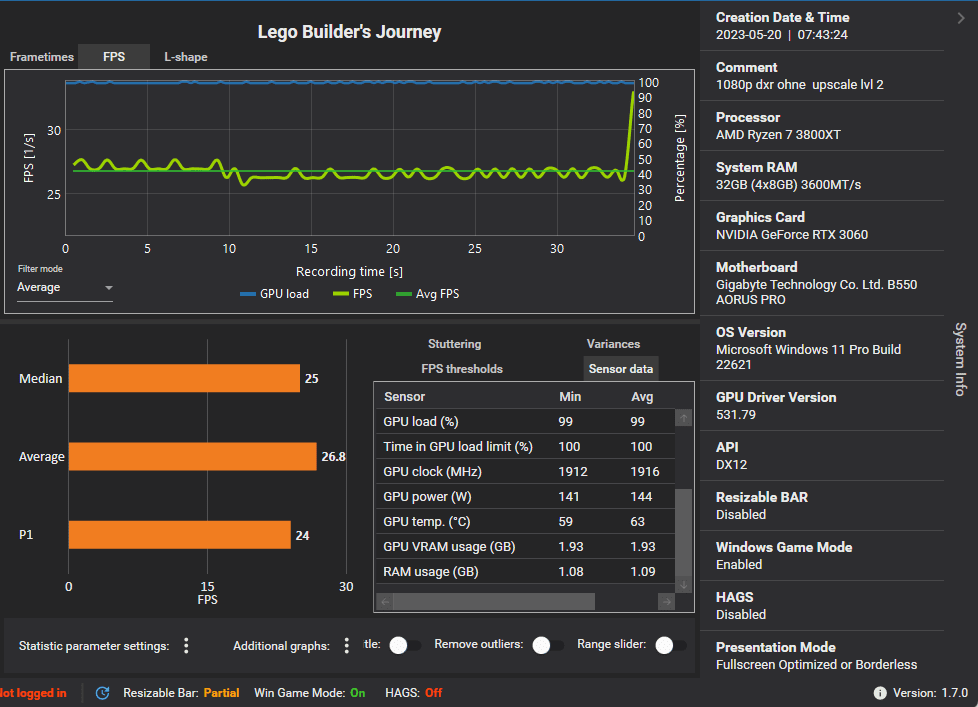This screenshot has height=707, width=978.
Task: Click the P1 orange bar
Action: pos(180,535)
